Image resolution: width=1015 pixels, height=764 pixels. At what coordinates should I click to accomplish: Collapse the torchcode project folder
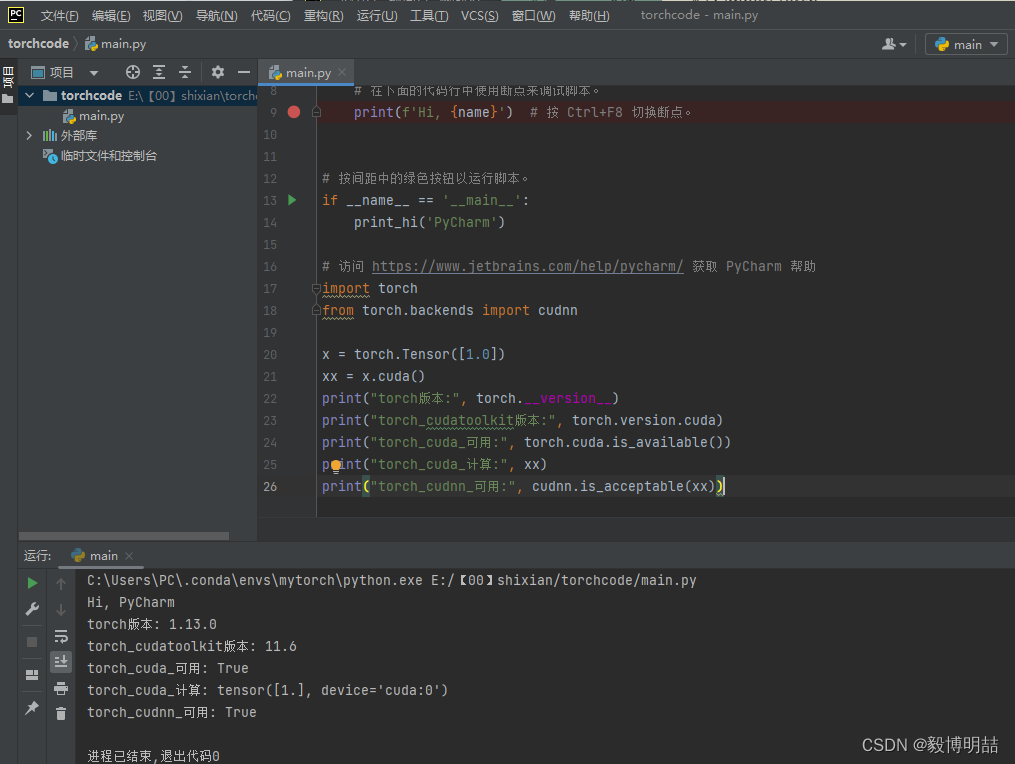pyautogui.click(x=29, y=95)
